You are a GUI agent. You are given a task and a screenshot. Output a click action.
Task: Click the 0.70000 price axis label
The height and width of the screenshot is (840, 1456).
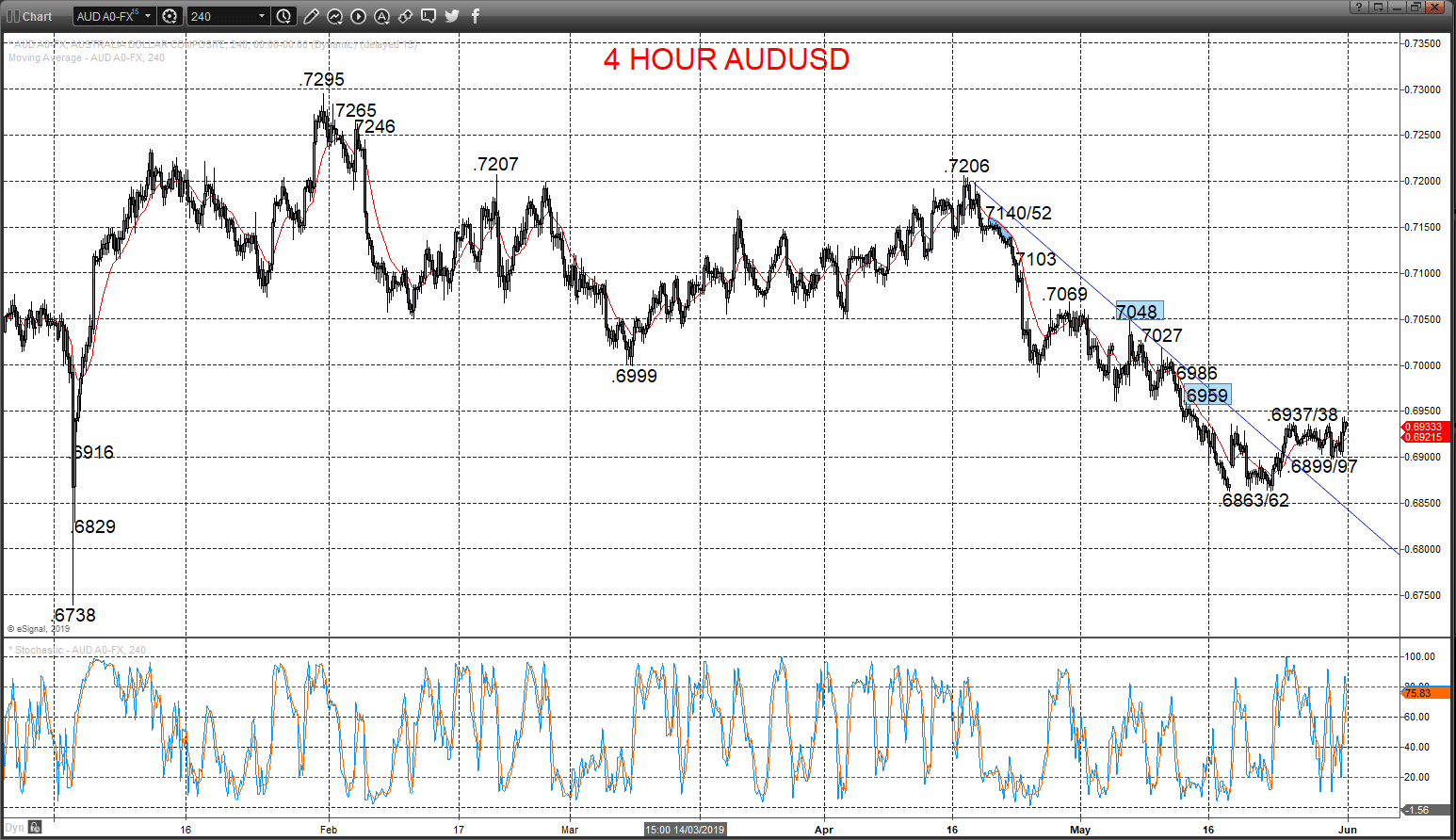point(1423,365)
